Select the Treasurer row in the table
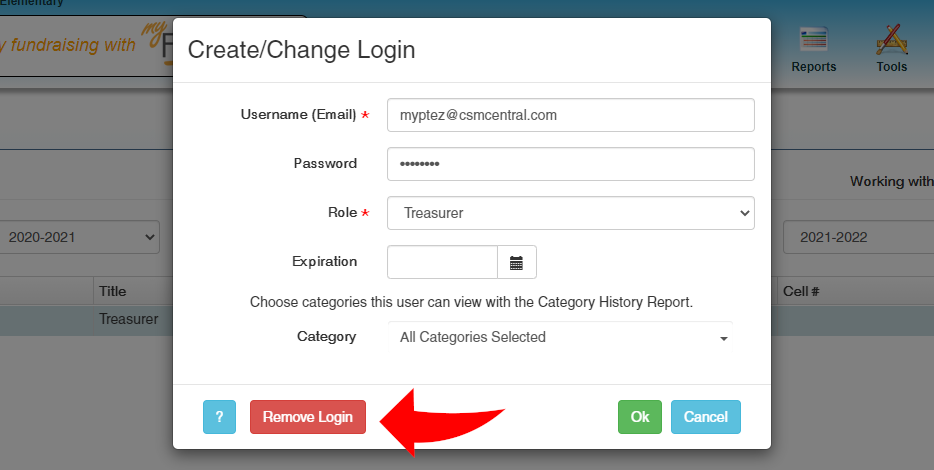The image size is (934, 470). click(x=128, y=319)
